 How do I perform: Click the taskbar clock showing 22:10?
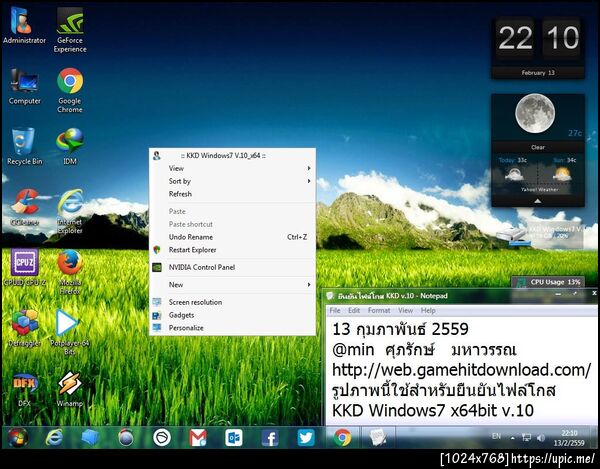tap(569, 438)
